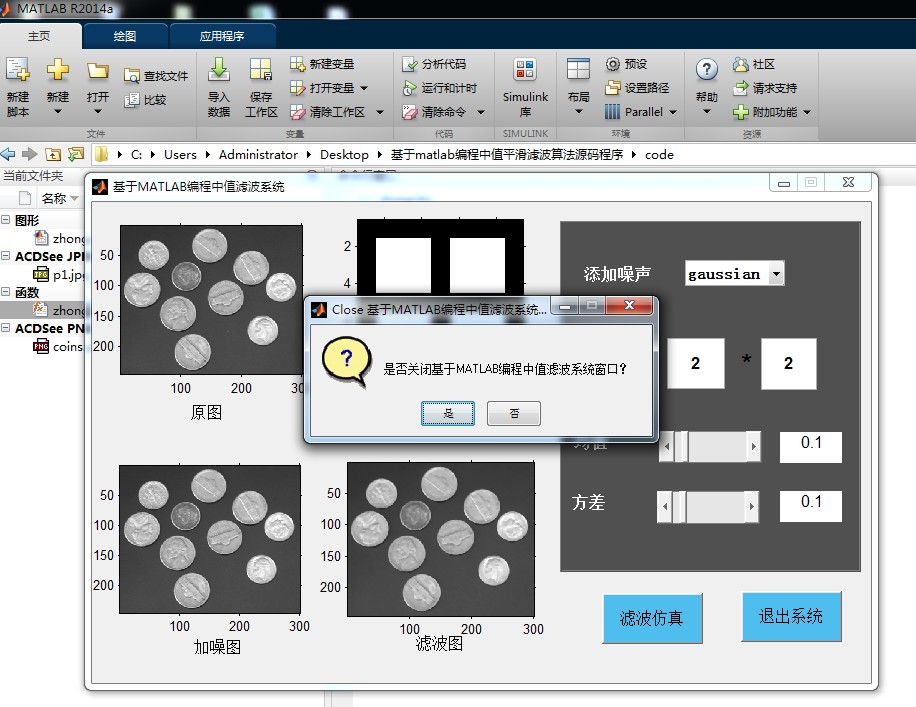Viewport: 916px width, 707px height.
Task: Collapse the ACDSee JPG group
Action: (x=6, y=256)
